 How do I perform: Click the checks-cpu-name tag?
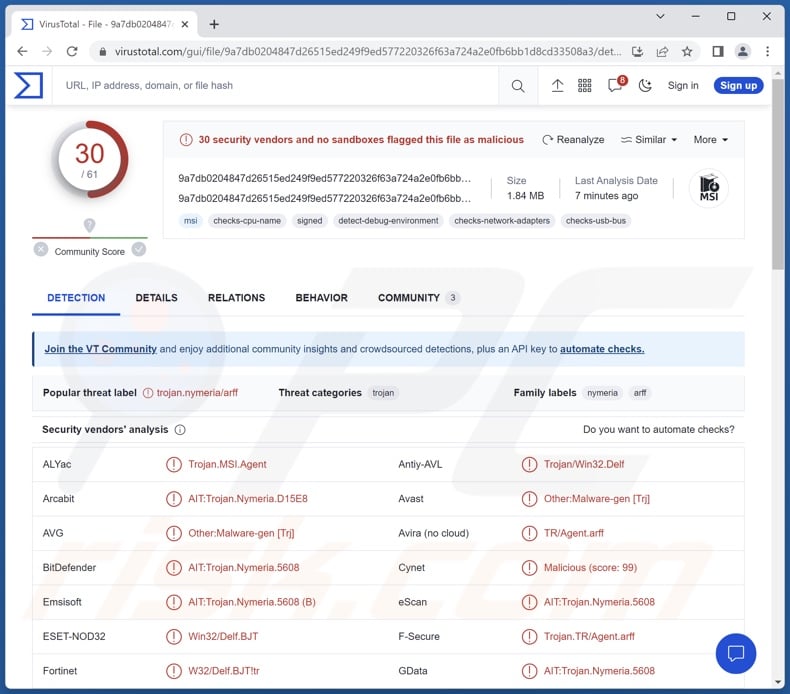click(x=247, y=221)
